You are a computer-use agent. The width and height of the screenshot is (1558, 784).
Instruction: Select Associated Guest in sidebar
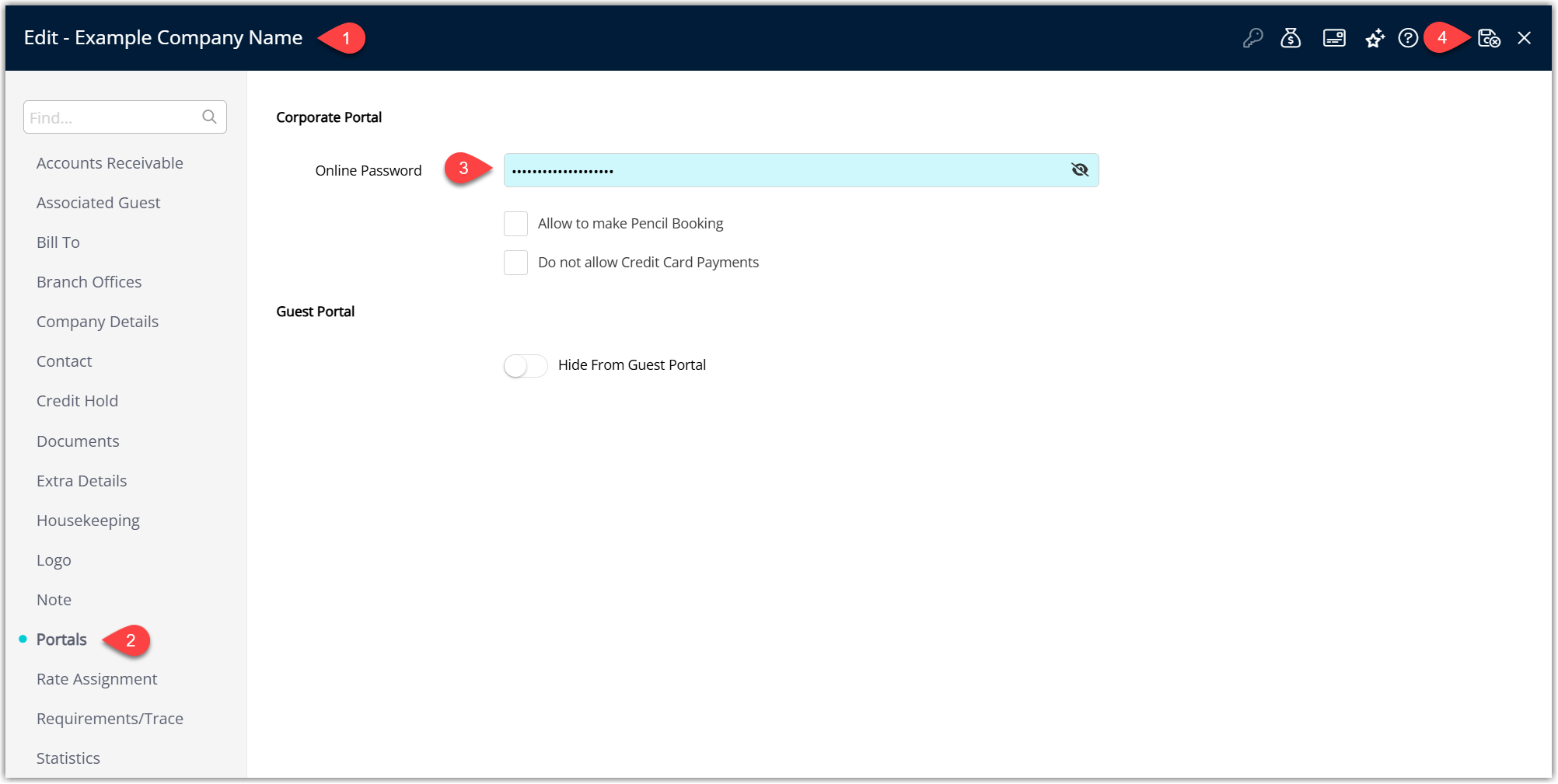[x=98, y=203]
